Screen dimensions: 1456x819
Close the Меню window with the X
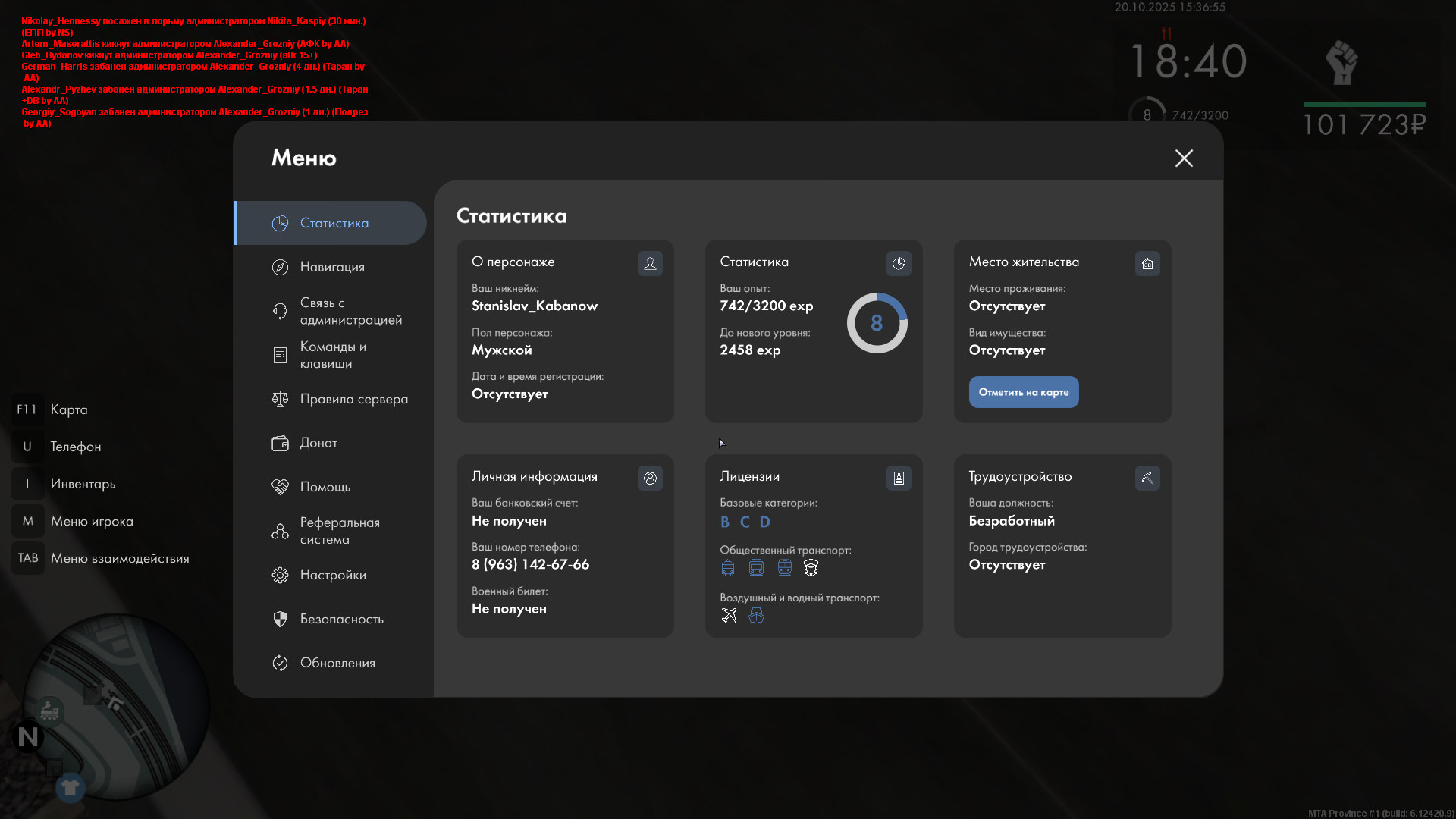tap(1184, 158)
